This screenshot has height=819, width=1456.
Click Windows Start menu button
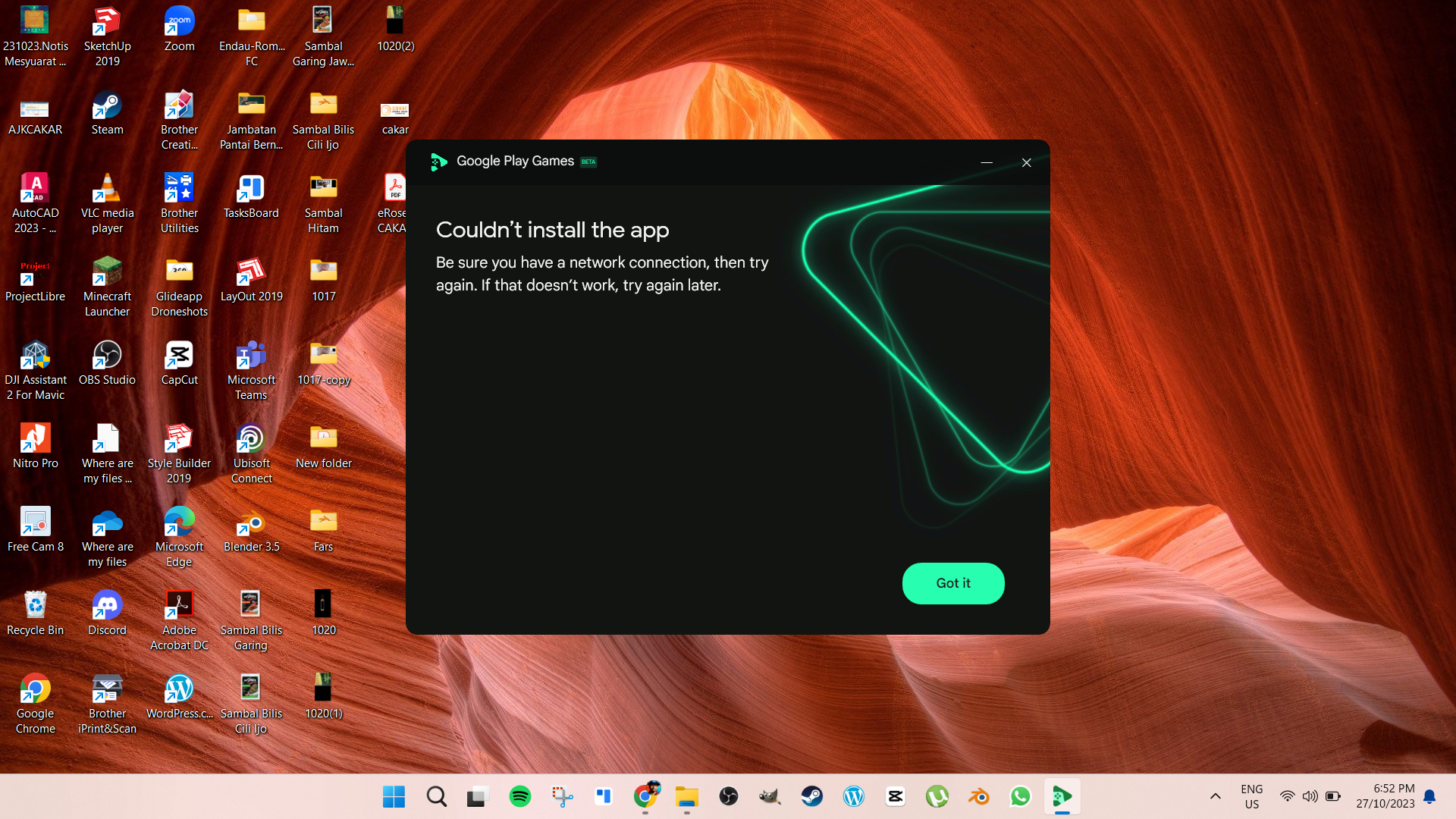pos(394,797)
